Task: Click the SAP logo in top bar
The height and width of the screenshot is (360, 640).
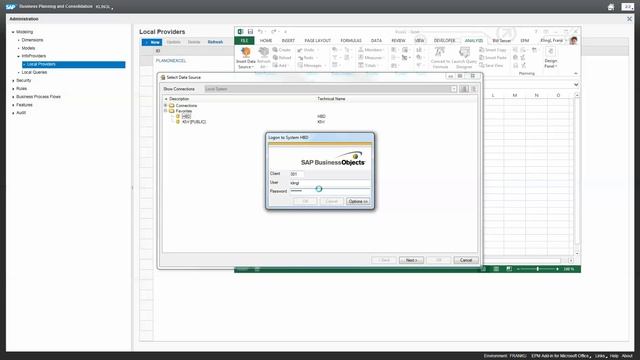Action: (11, 7)
